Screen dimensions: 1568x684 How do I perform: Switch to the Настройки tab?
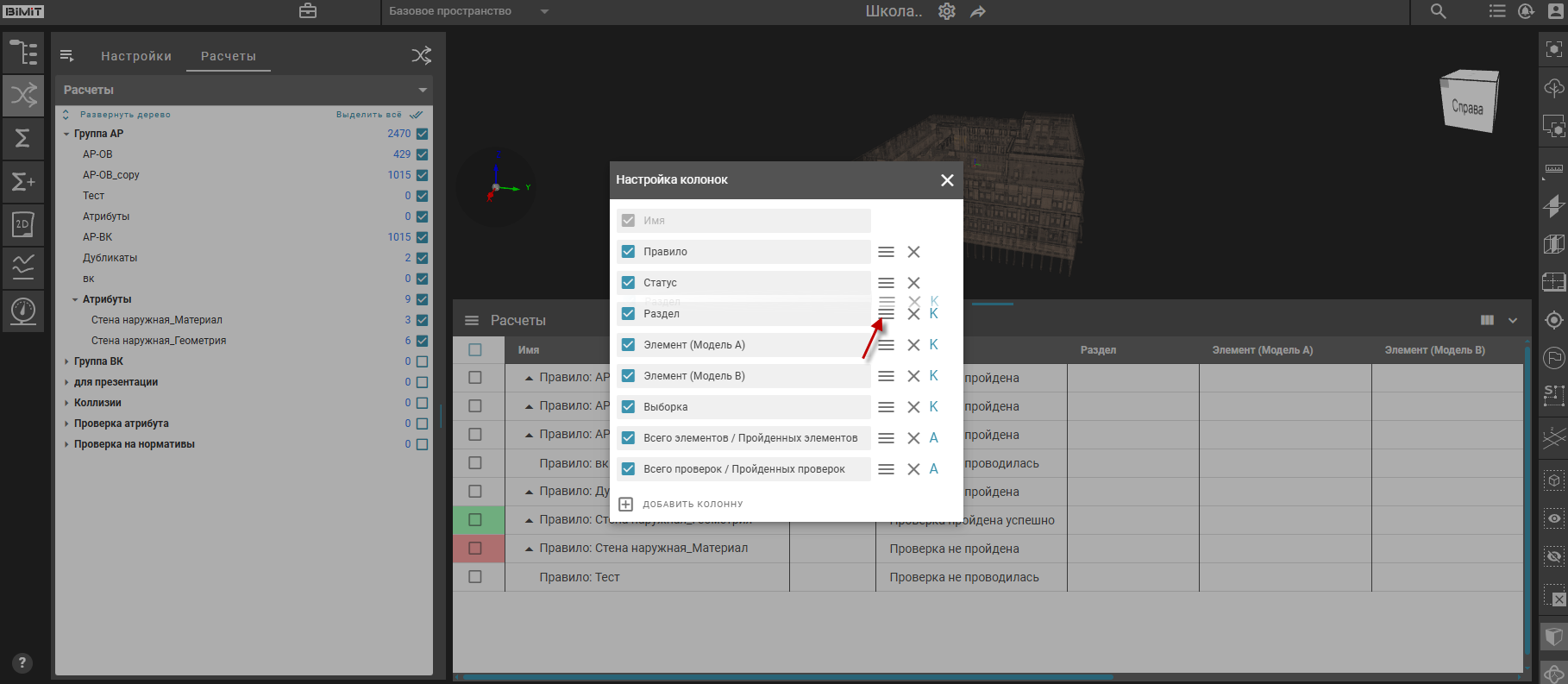(136, 56)
